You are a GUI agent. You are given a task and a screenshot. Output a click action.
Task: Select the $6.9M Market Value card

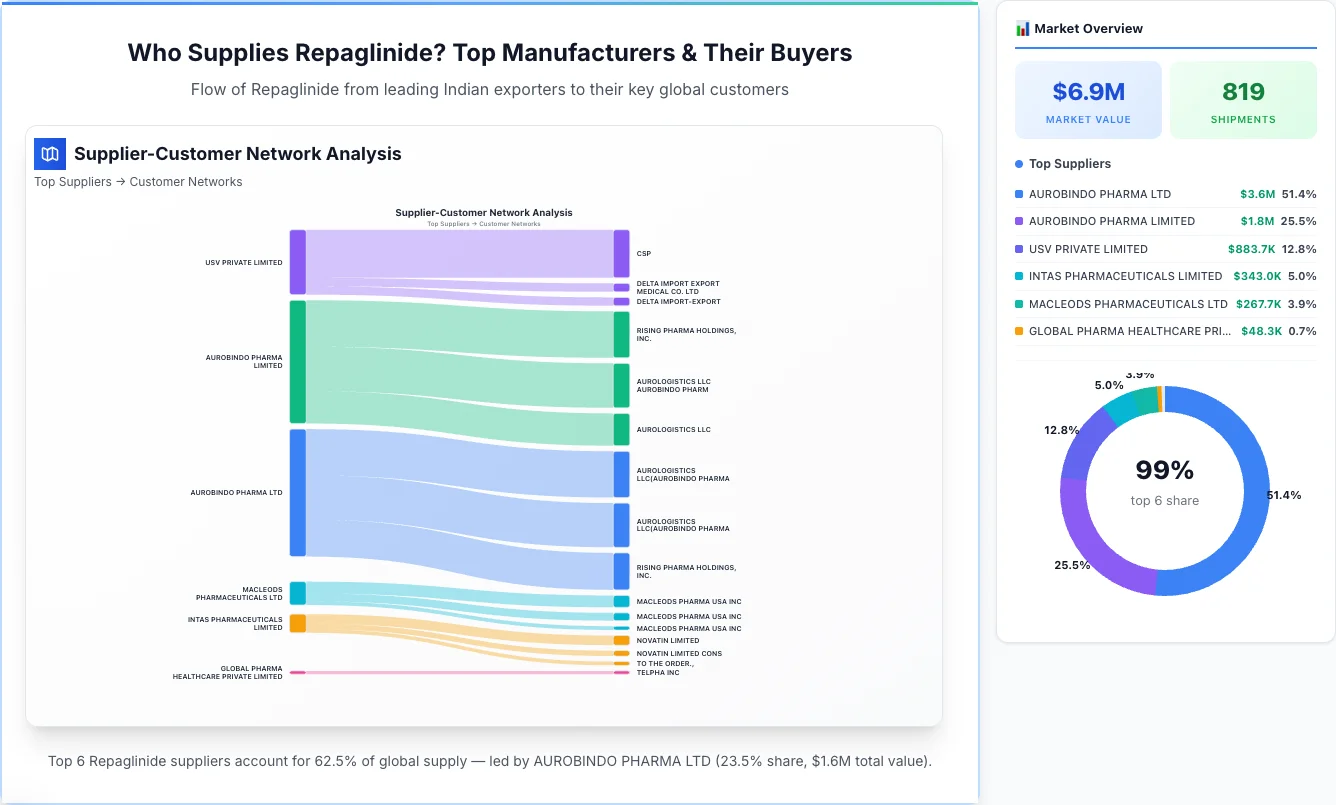[1088, 99]
